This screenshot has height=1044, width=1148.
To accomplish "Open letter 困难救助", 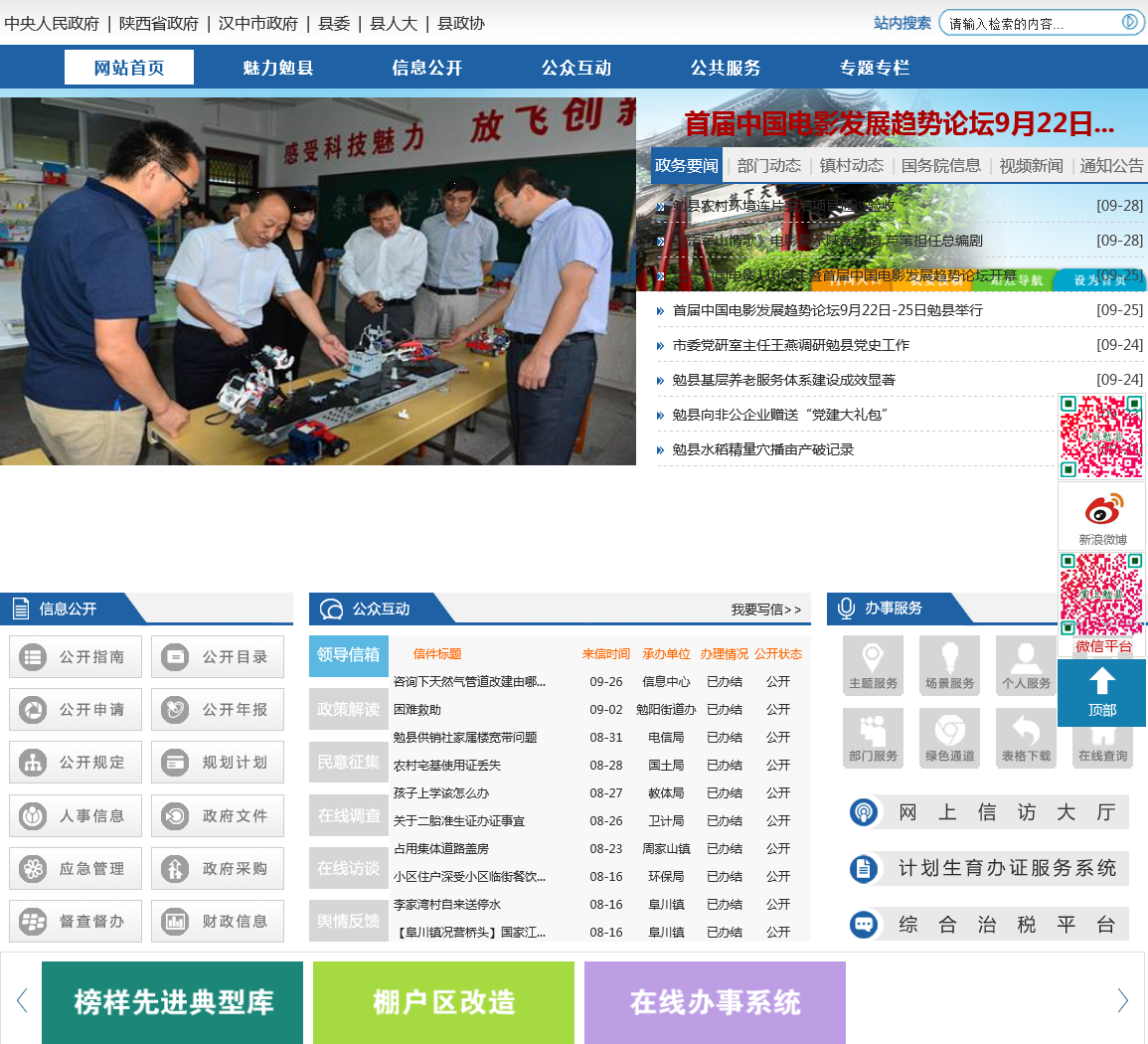I will 417,710.
